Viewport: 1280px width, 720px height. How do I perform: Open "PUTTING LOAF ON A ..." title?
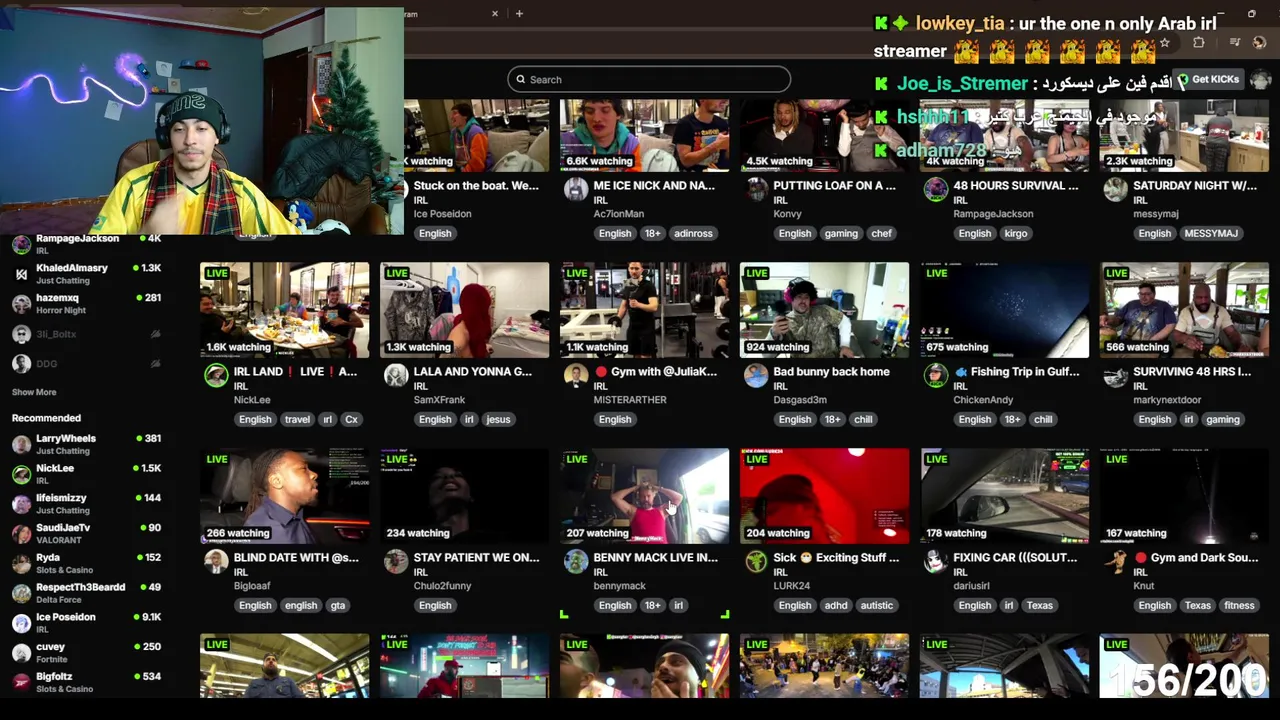click(834, 185)
